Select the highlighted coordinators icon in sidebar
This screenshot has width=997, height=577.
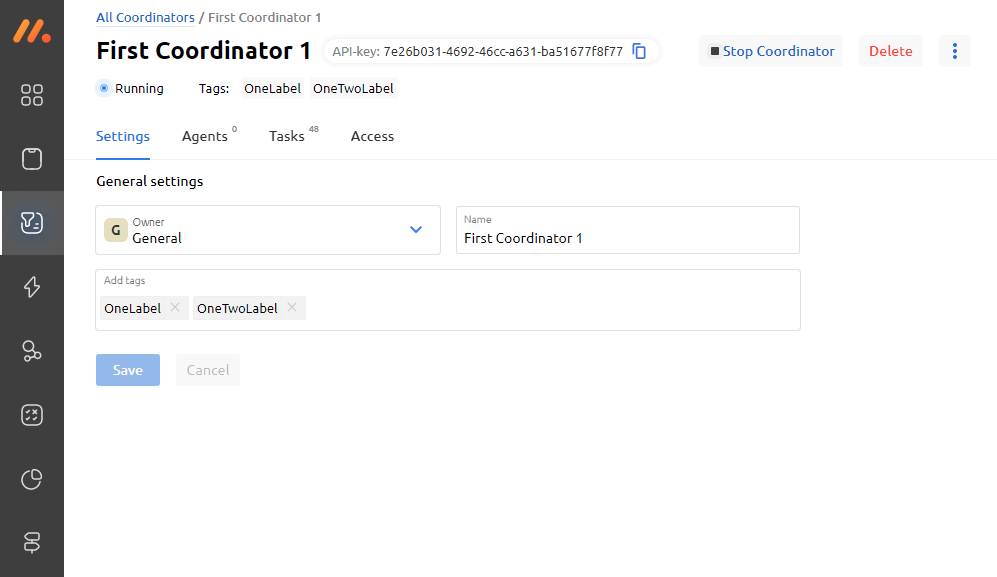pyautogui.click(x=32, y=223)
